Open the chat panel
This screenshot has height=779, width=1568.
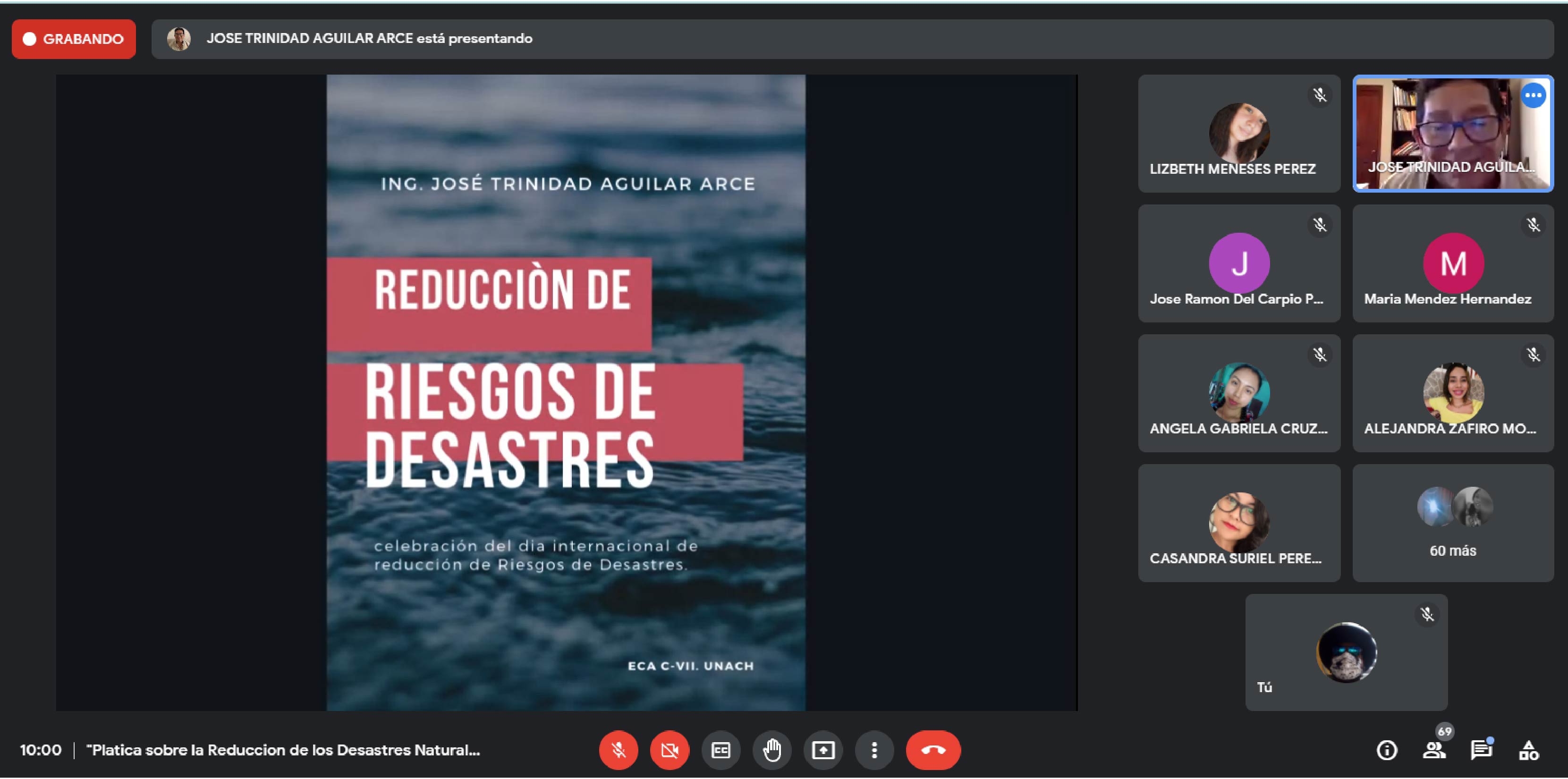1481,750
